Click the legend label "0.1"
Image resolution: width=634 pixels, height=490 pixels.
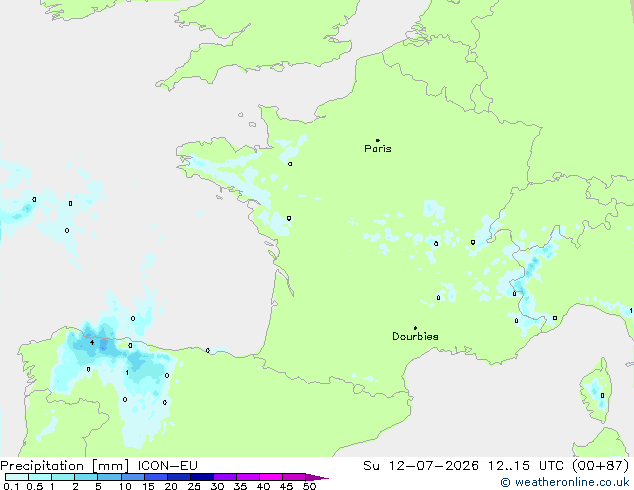point(11,486)
